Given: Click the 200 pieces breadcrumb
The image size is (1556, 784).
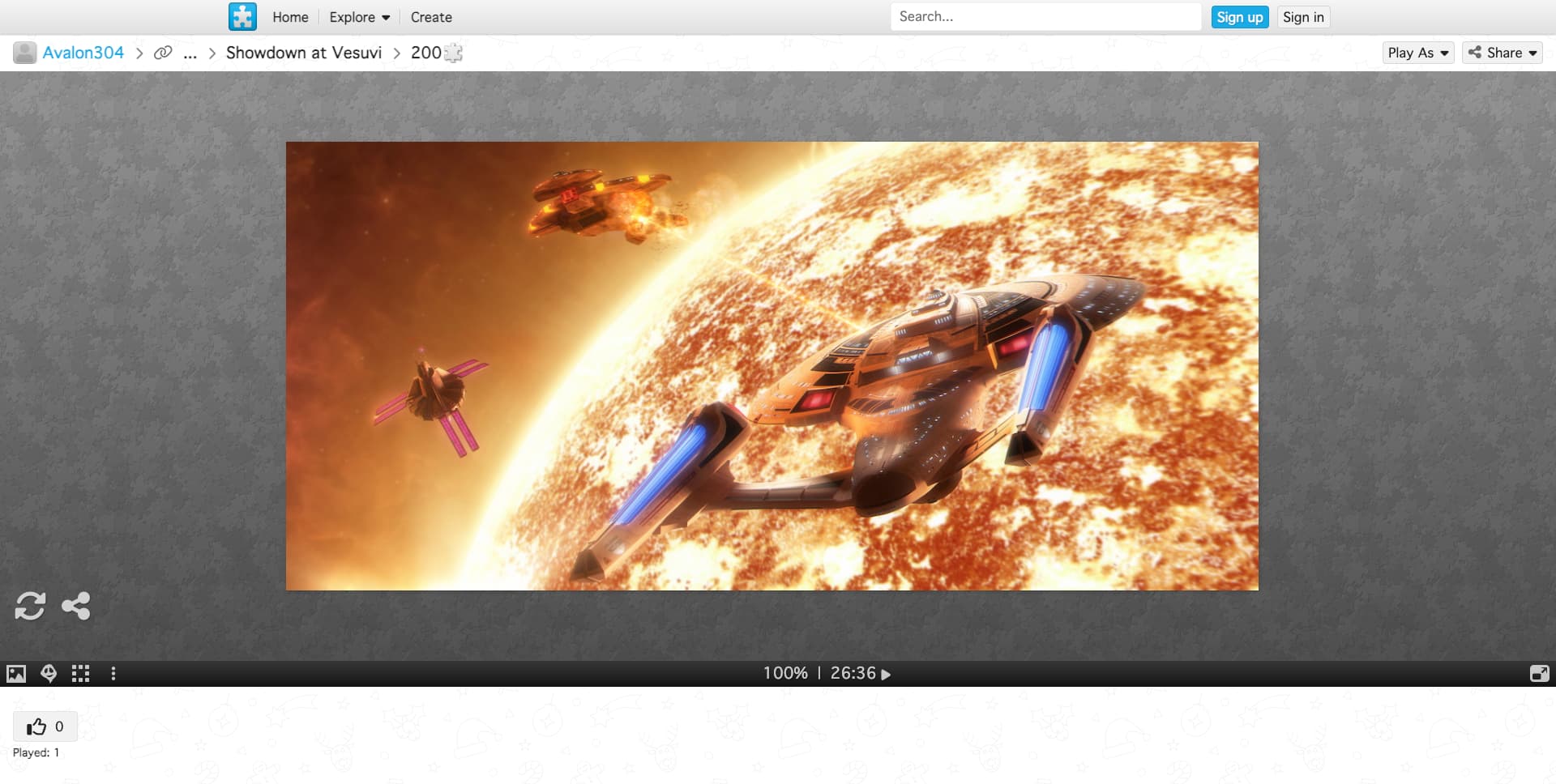Looking at the screenshot, I should coord(436,53).
